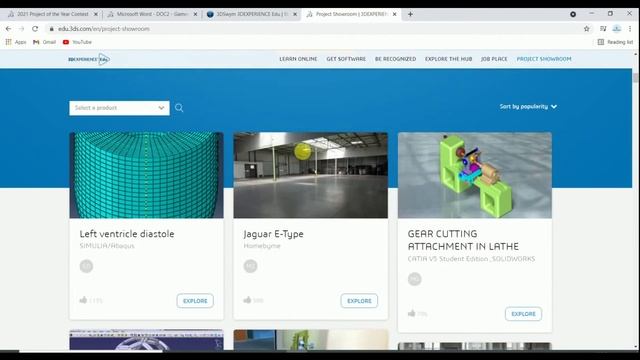
Task: Open the browser profile avatar
Action: (617, 29)
